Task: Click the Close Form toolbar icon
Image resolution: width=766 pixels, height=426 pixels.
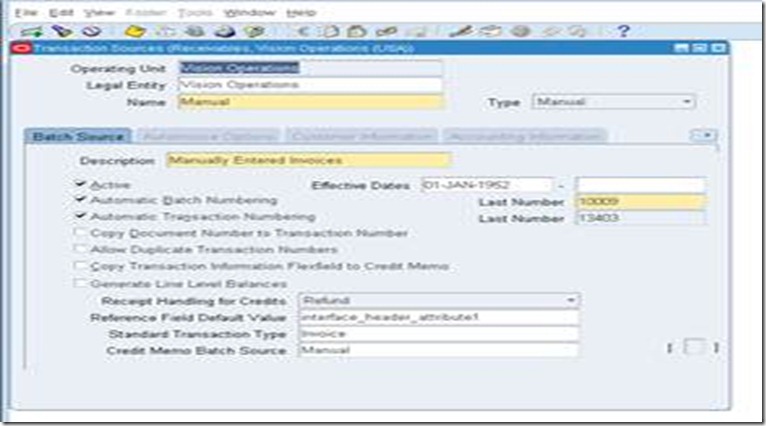Action: click(x=255, y=32)
